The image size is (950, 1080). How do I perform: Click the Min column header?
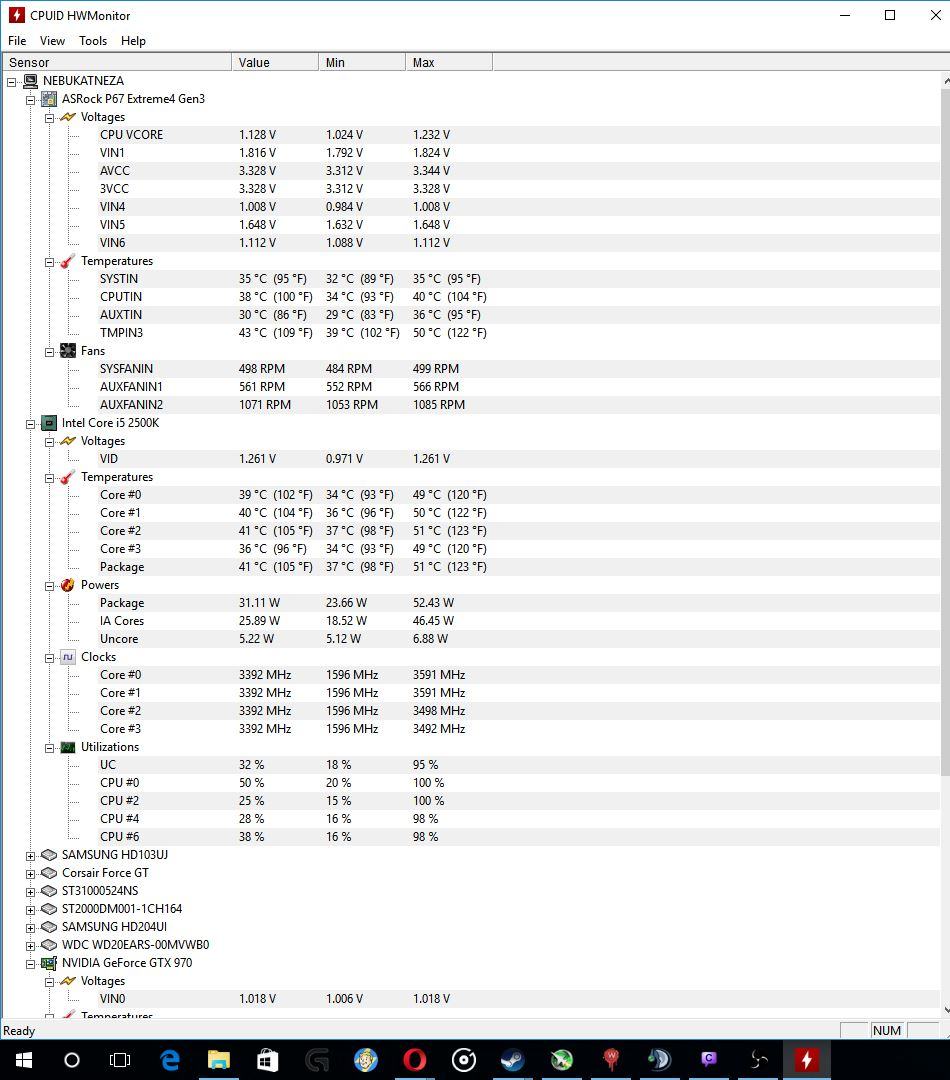362,63
